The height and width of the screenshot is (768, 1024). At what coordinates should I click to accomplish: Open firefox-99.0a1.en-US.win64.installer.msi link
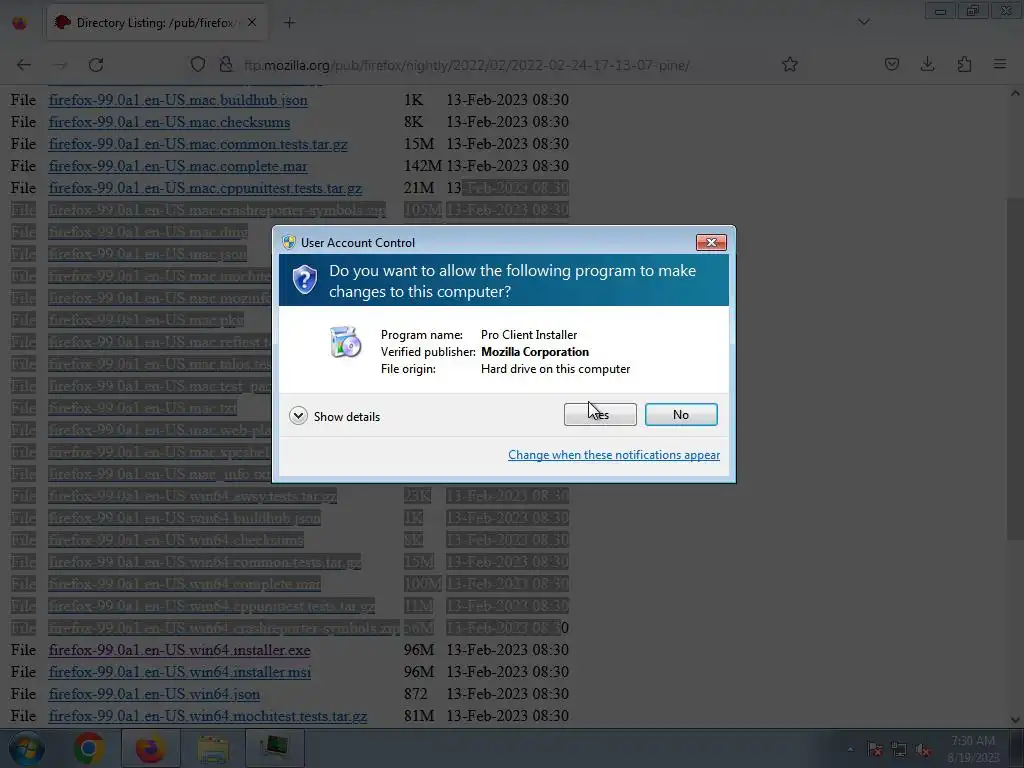click(180, 672)
